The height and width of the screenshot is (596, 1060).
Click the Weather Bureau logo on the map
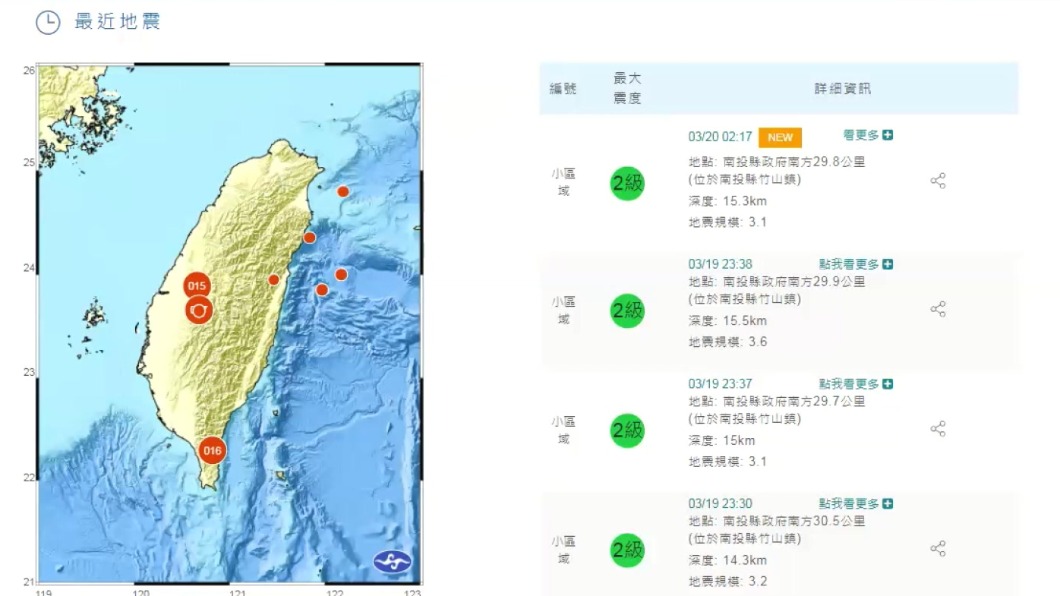392,561
